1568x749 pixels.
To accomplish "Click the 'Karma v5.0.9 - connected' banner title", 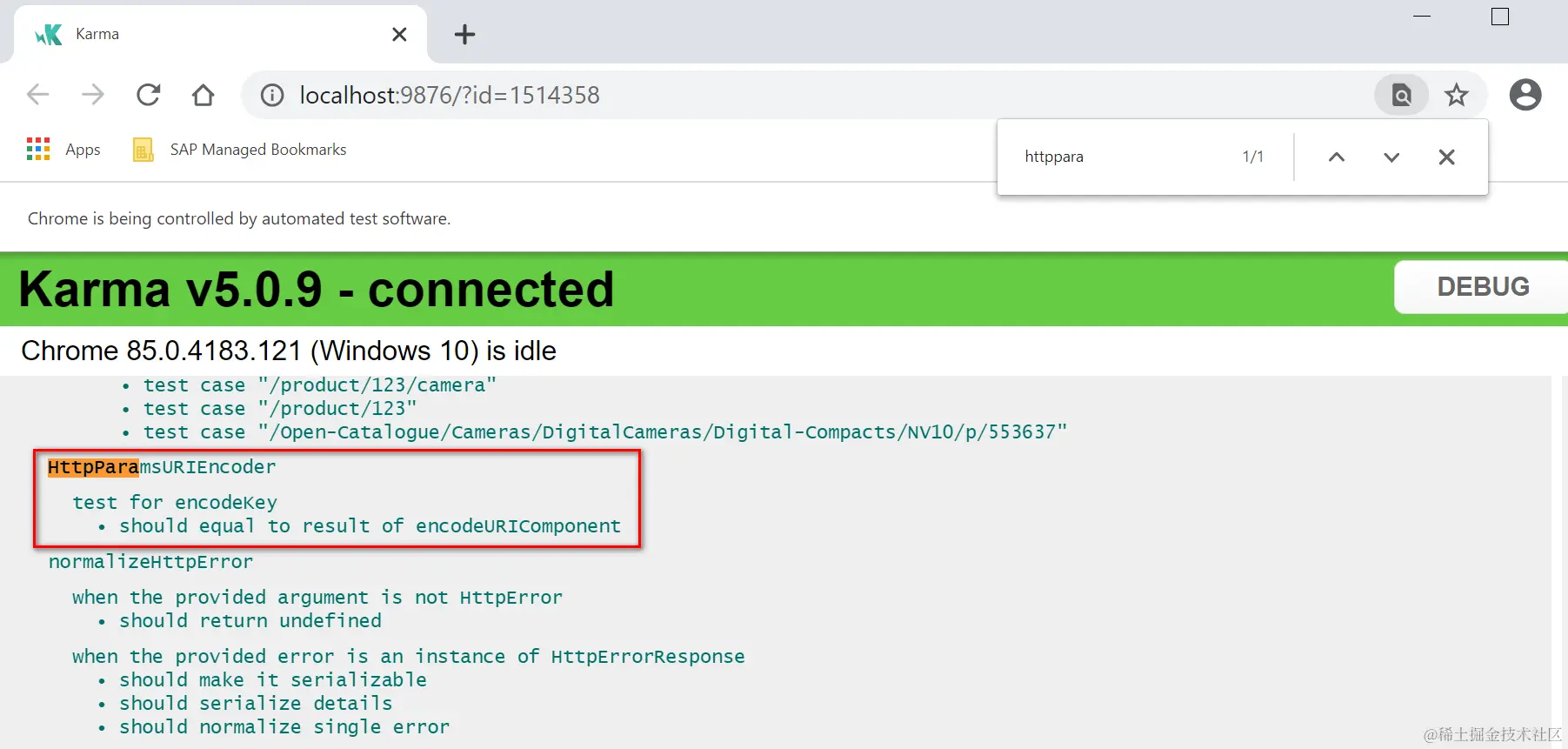I will (317, 289).
